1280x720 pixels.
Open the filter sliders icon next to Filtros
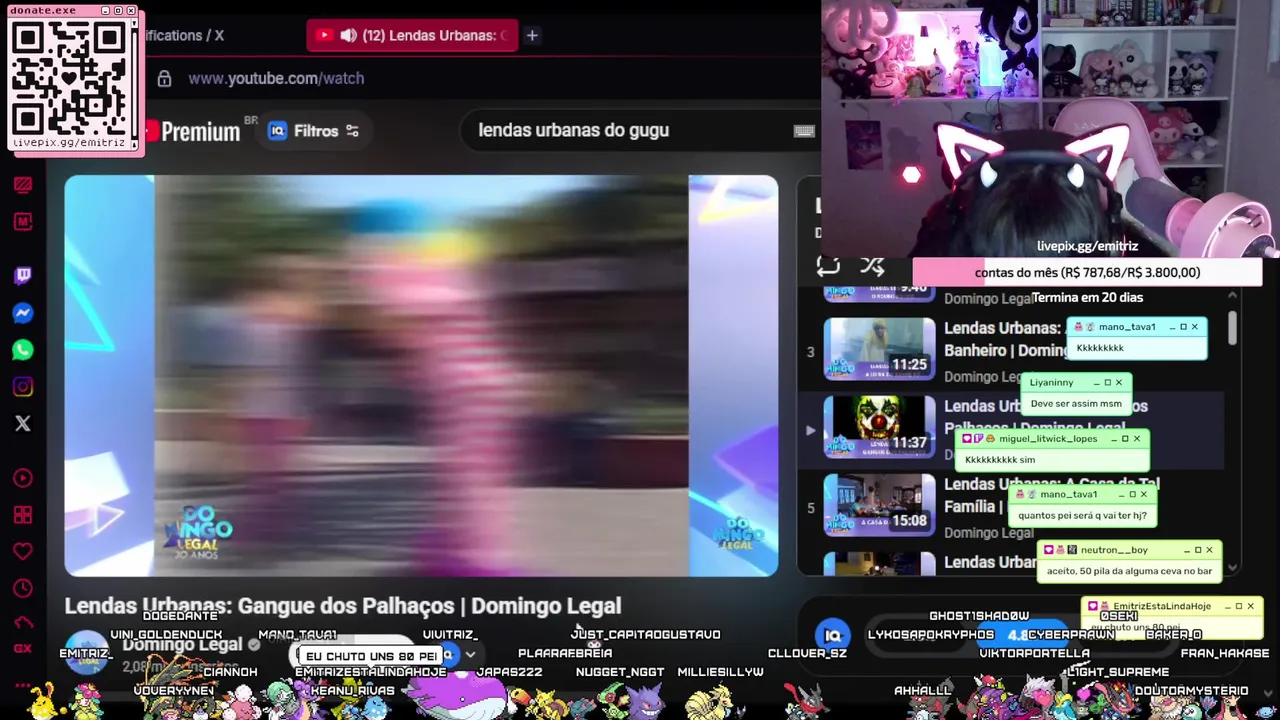352,131
